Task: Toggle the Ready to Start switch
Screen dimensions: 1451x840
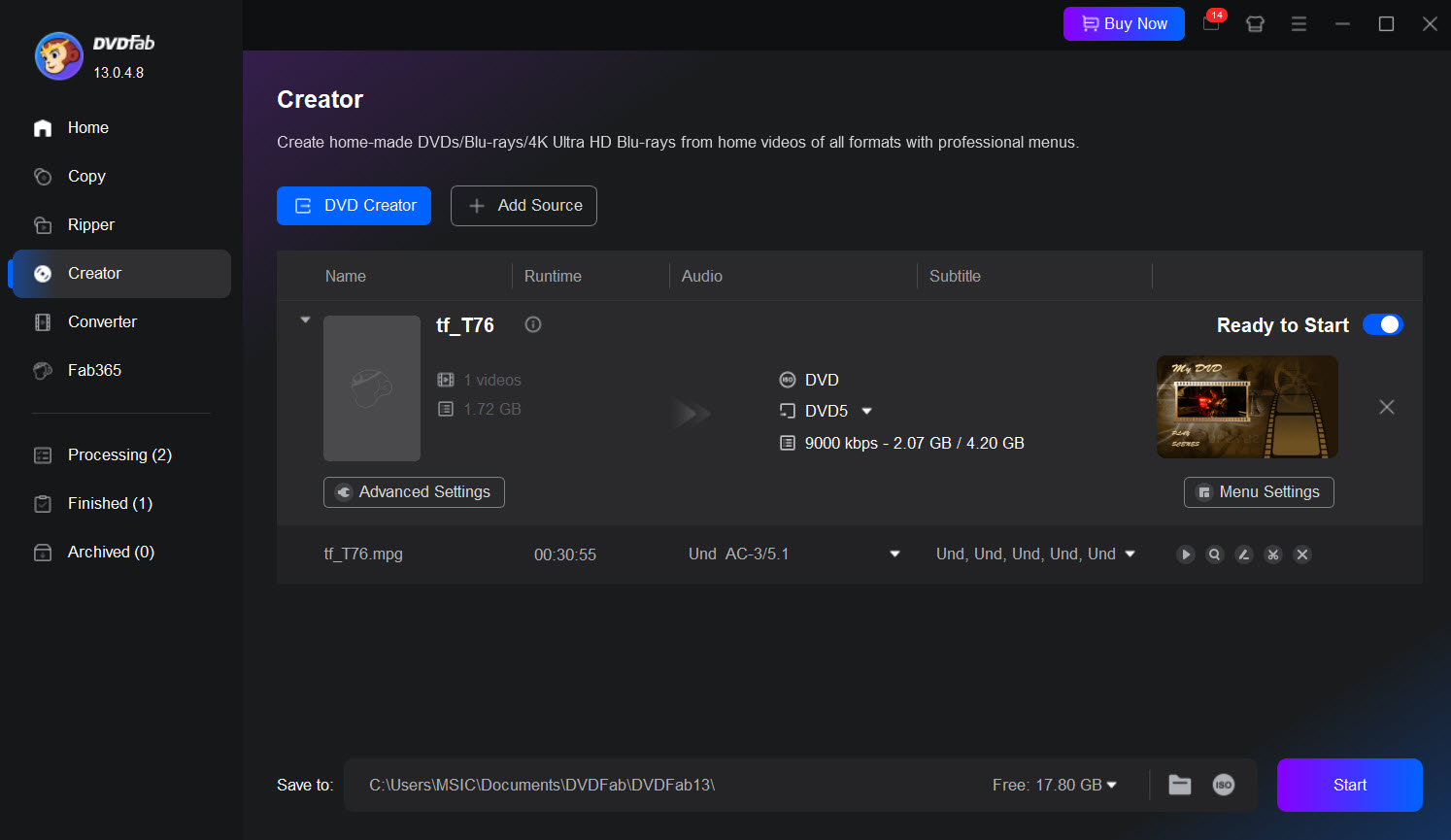Action: pyautogui.click(x=1382, y=324)
